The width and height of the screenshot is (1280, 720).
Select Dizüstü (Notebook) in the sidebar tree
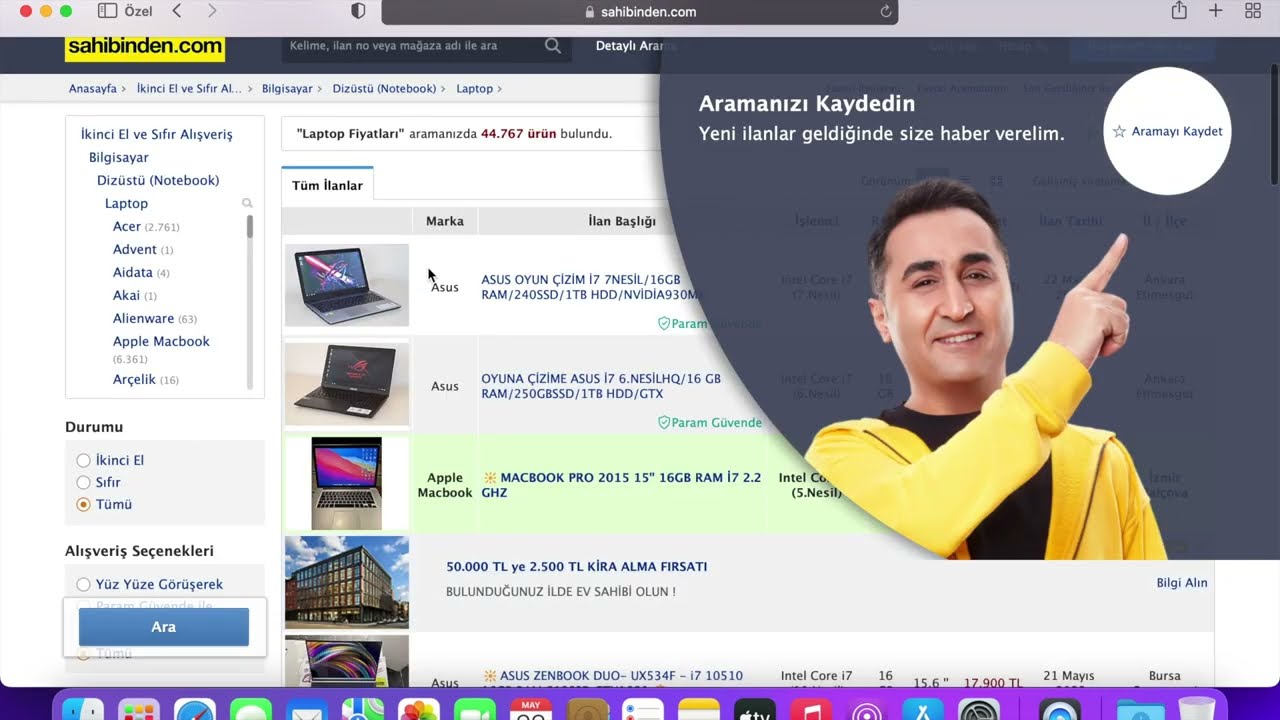coord(158,180)
